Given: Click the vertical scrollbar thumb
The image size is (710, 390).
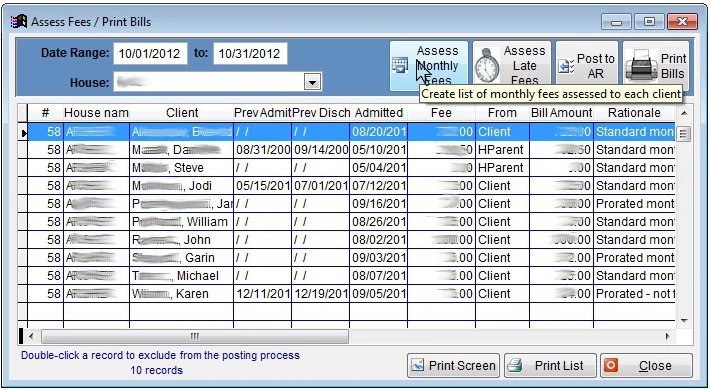Looking at the screenshot, I should click(x=684, y=134).
